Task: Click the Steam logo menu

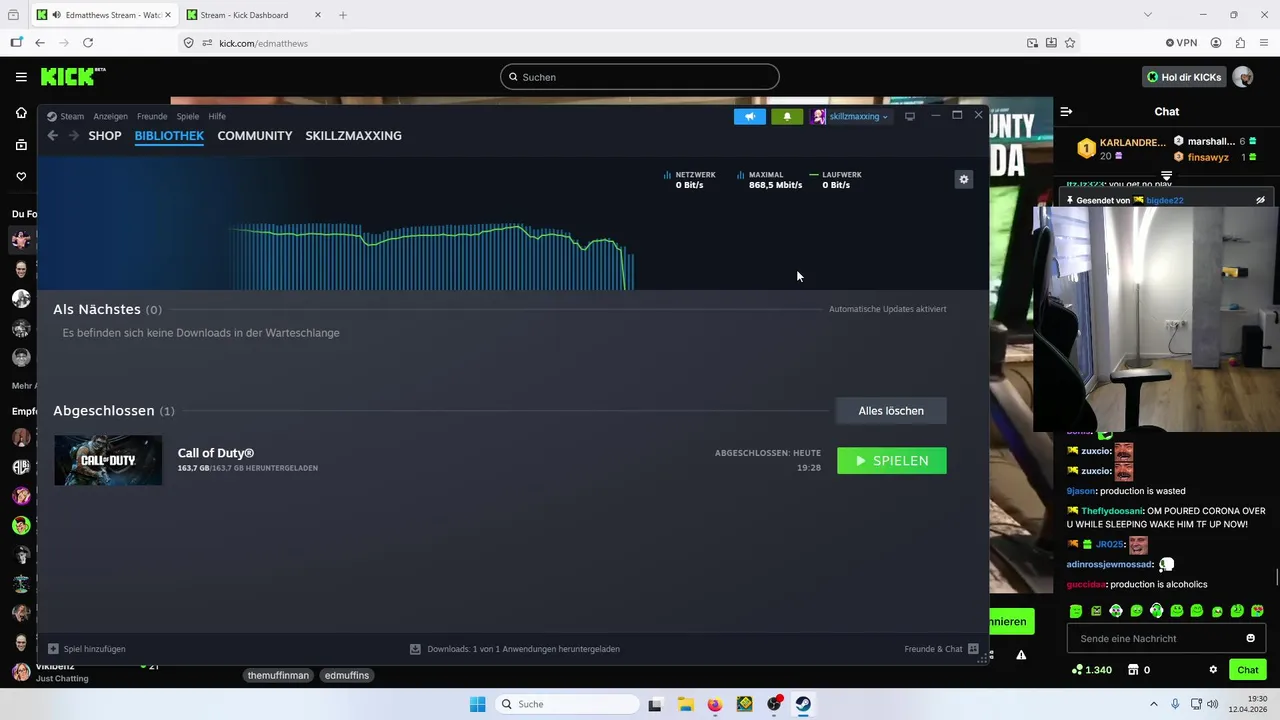Action: tap(66, 116)
